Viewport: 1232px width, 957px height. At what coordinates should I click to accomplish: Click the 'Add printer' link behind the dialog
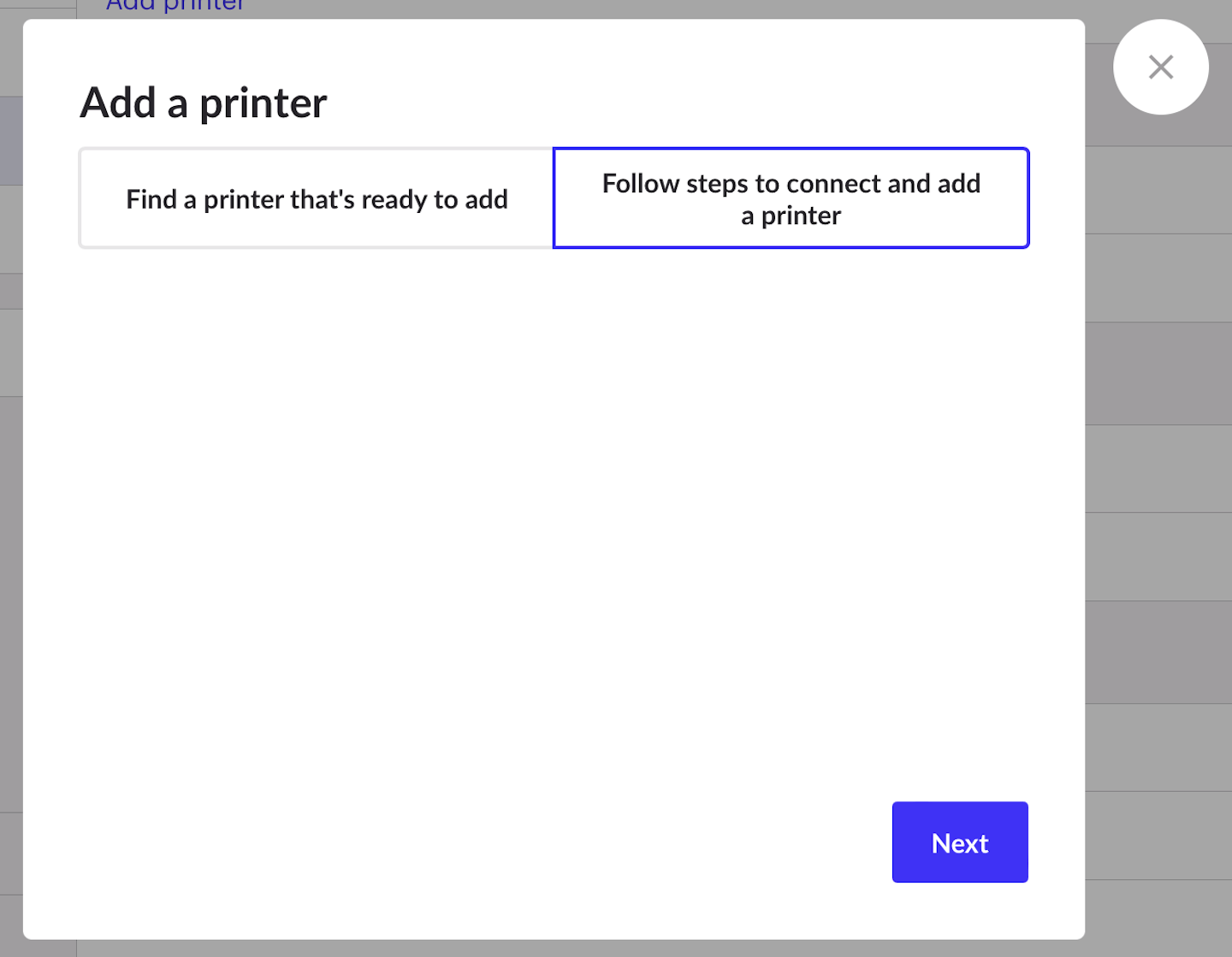click(x=175, y=5)
